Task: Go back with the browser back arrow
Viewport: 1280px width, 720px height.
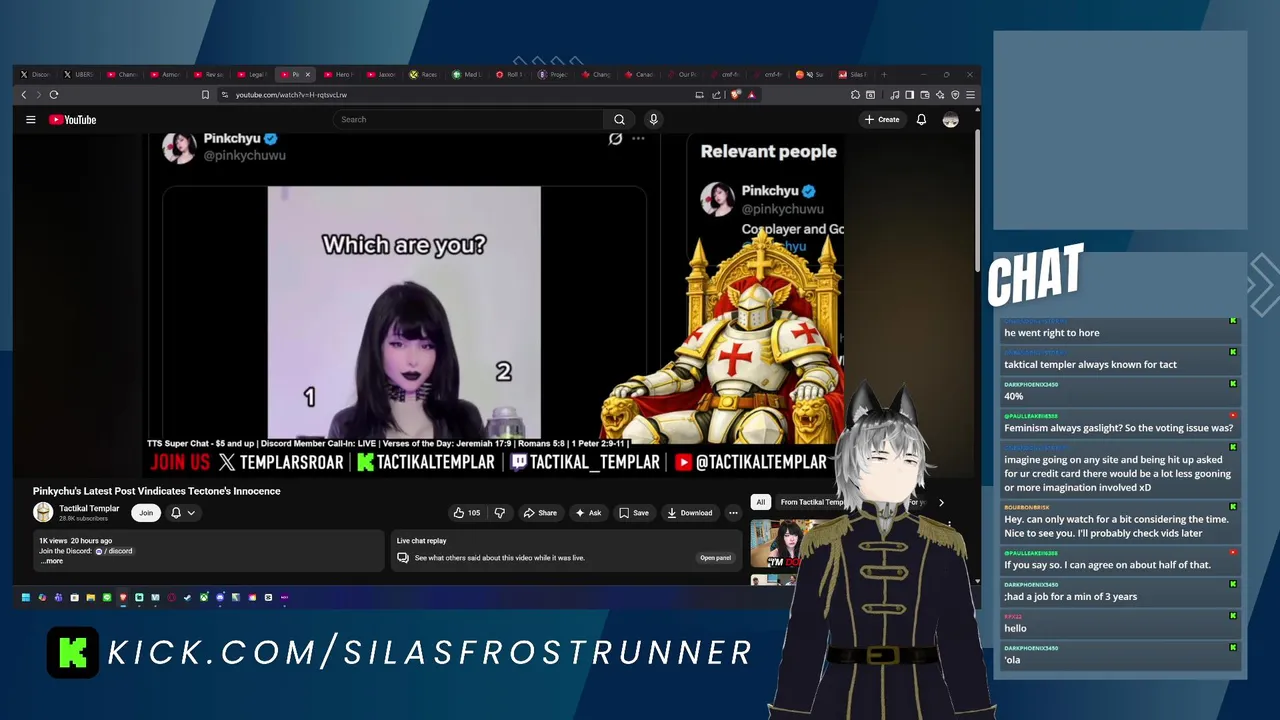Action: 24,95
